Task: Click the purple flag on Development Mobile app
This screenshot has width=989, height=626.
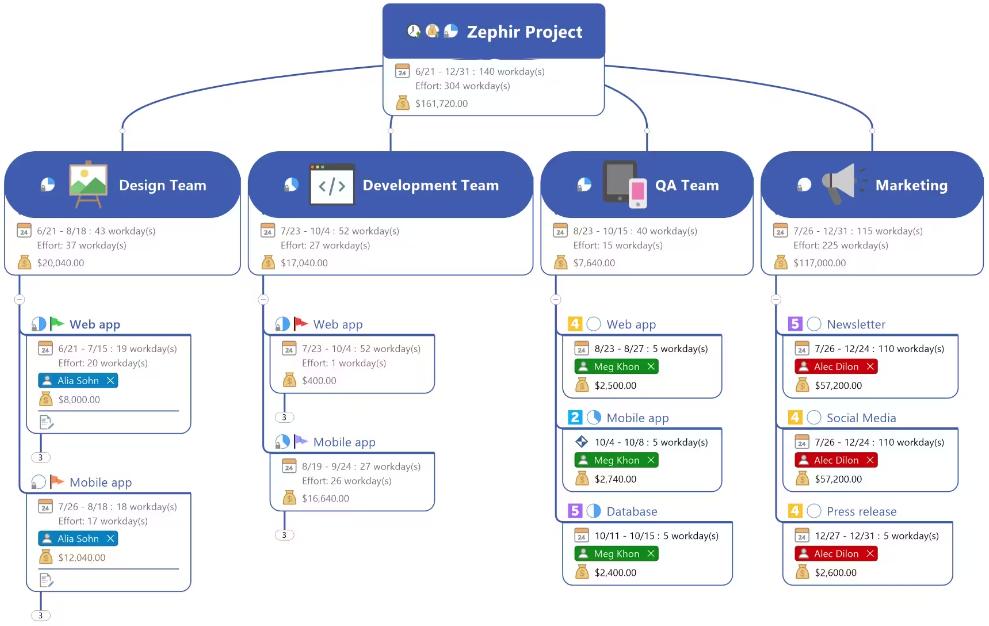Action: (300, 441)
